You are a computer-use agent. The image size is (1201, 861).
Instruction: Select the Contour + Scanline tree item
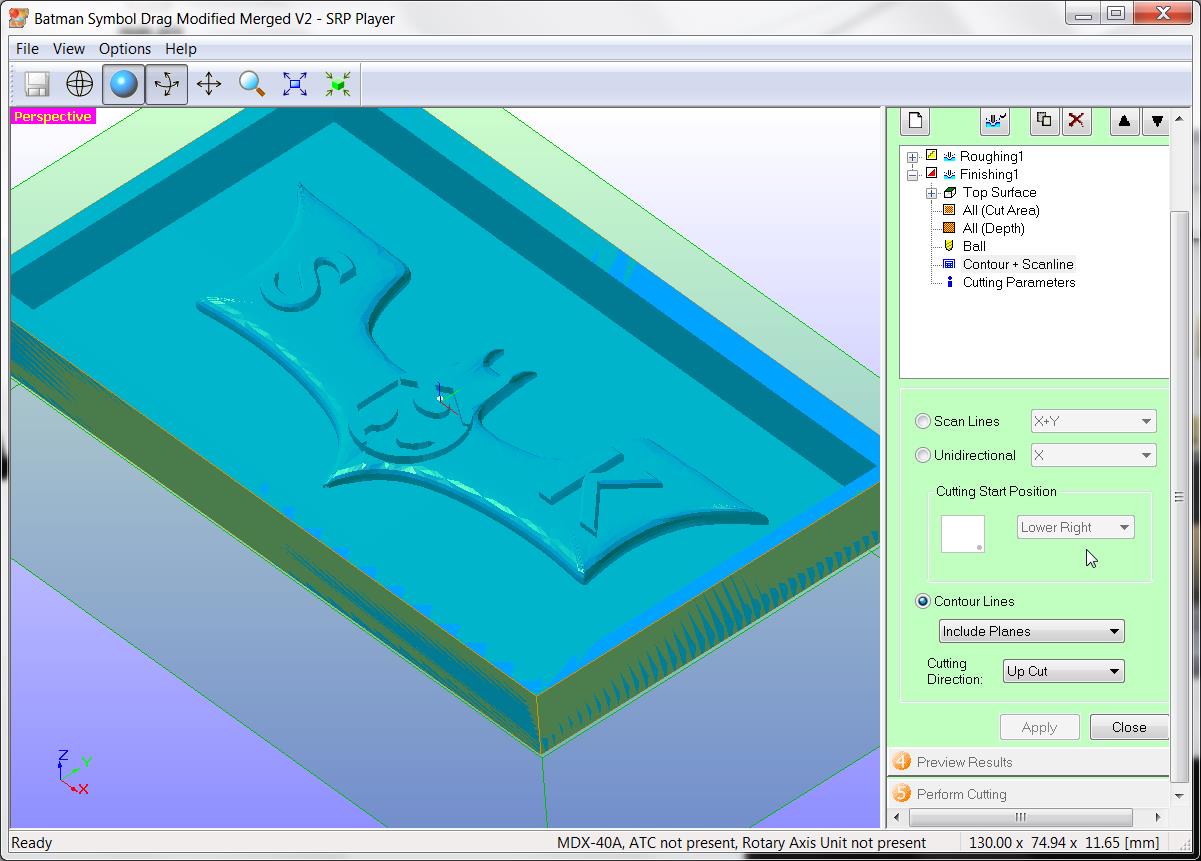(x=1018, y=264)
